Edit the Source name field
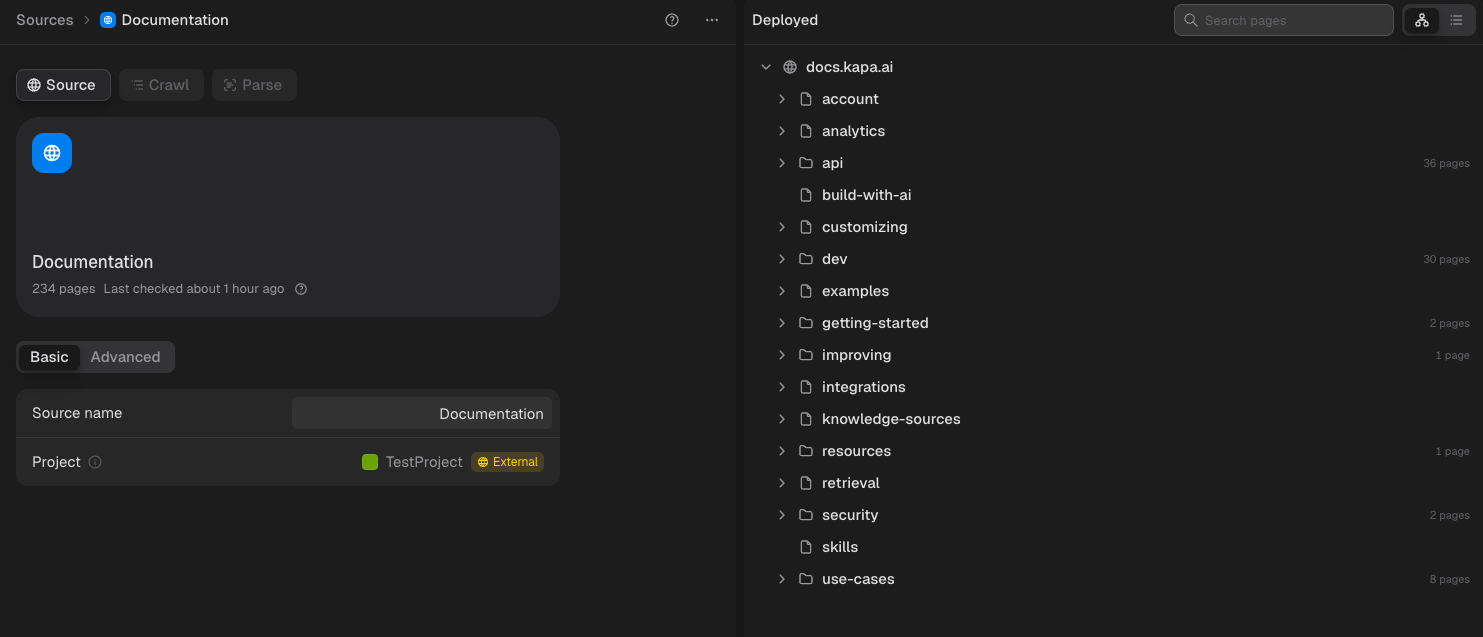 click(422, 413)
